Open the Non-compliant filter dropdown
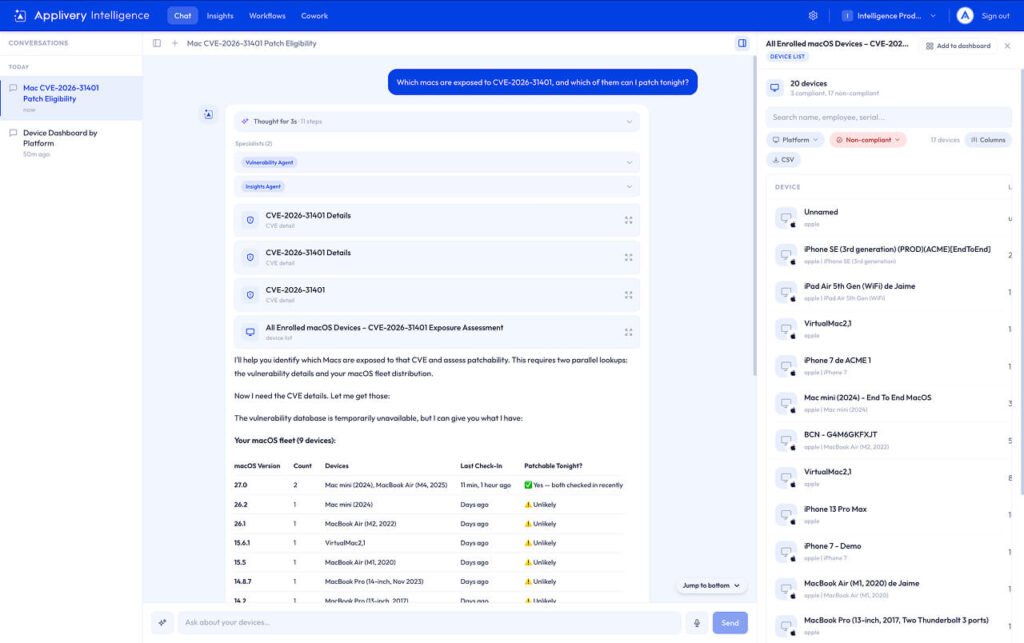The image size is (1024, 643). [868, 140]
